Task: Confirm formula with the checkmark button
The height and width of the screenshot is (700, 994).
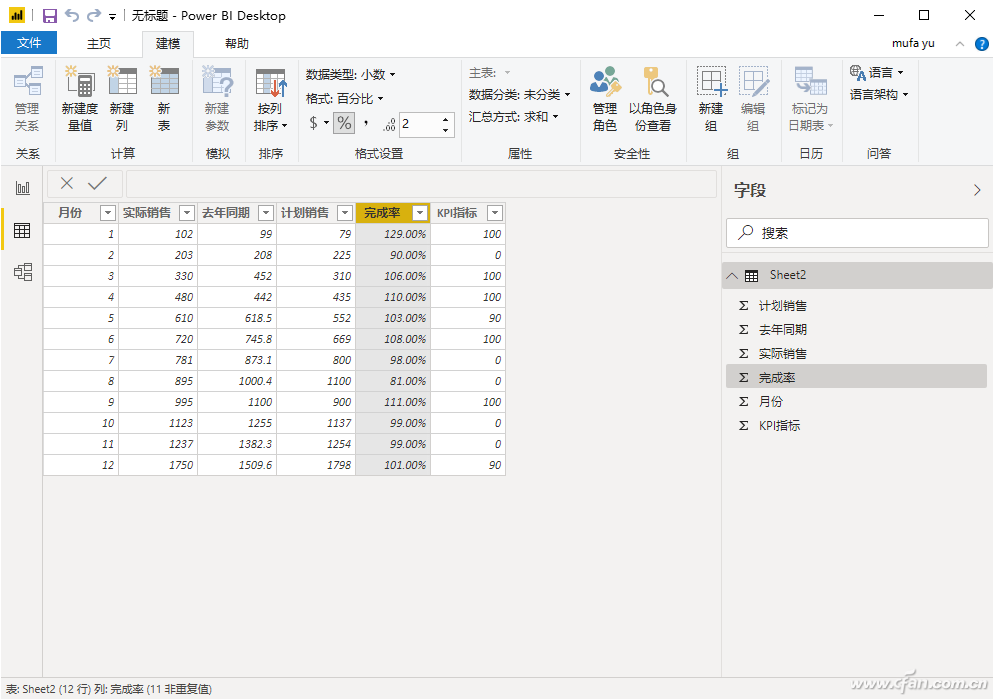Action: click(97, 184)
